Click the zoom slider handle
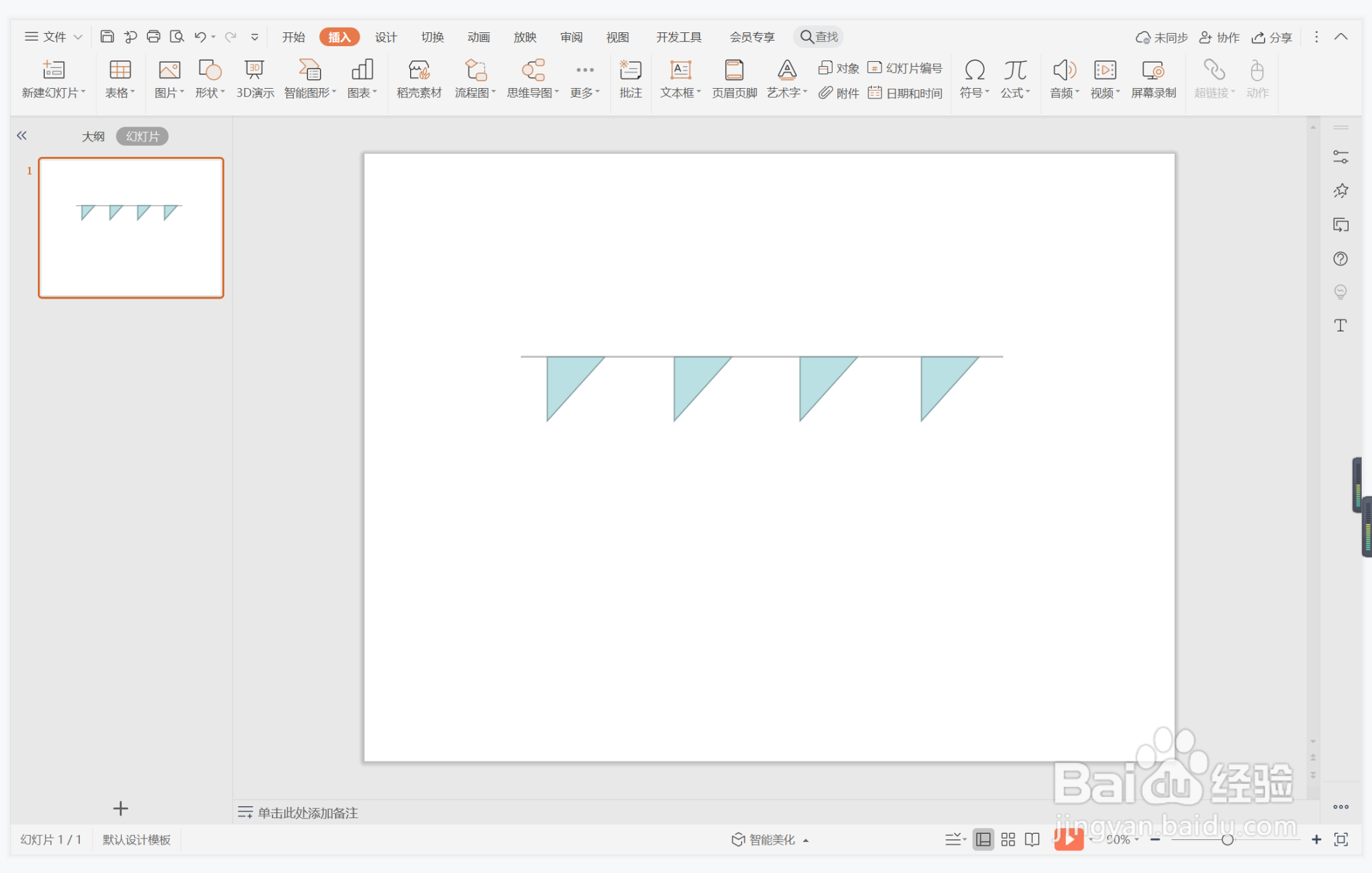The image size is (1372, 873). tap(1227, 839)
